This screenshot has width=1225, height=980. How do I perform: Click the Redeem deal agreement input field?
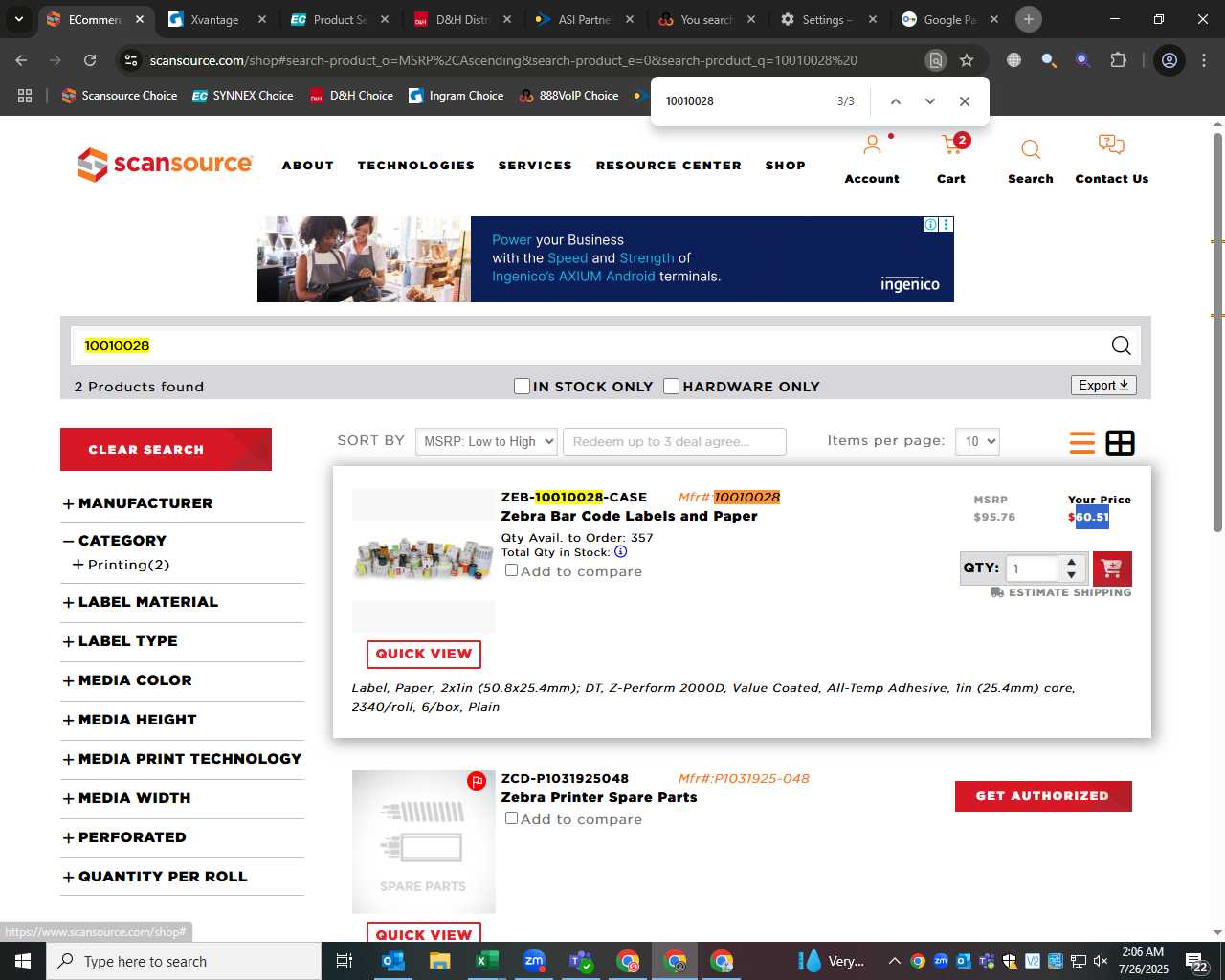675,441
